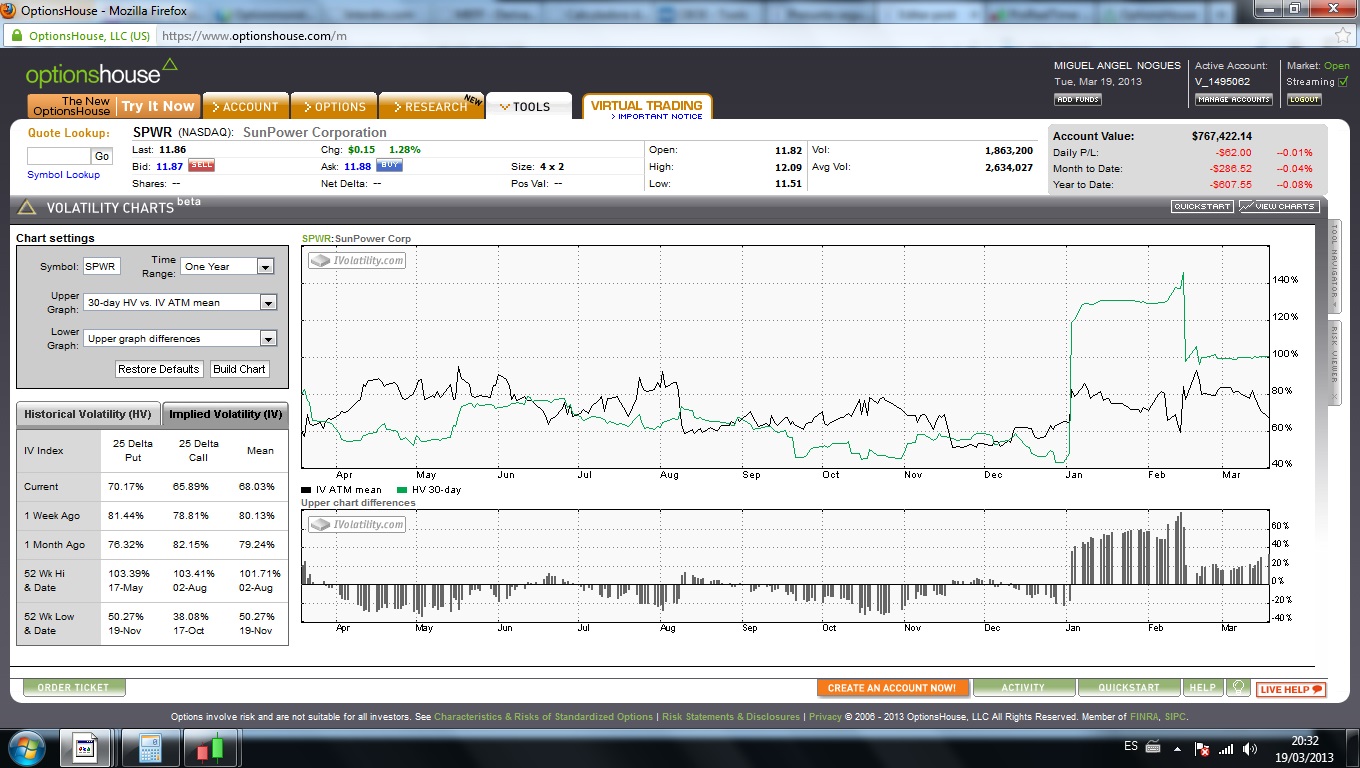This screenshot has width=1360, height=768.
Task: Click the lightbulb icon next to Help
Action: click(x=1239, y=688)
